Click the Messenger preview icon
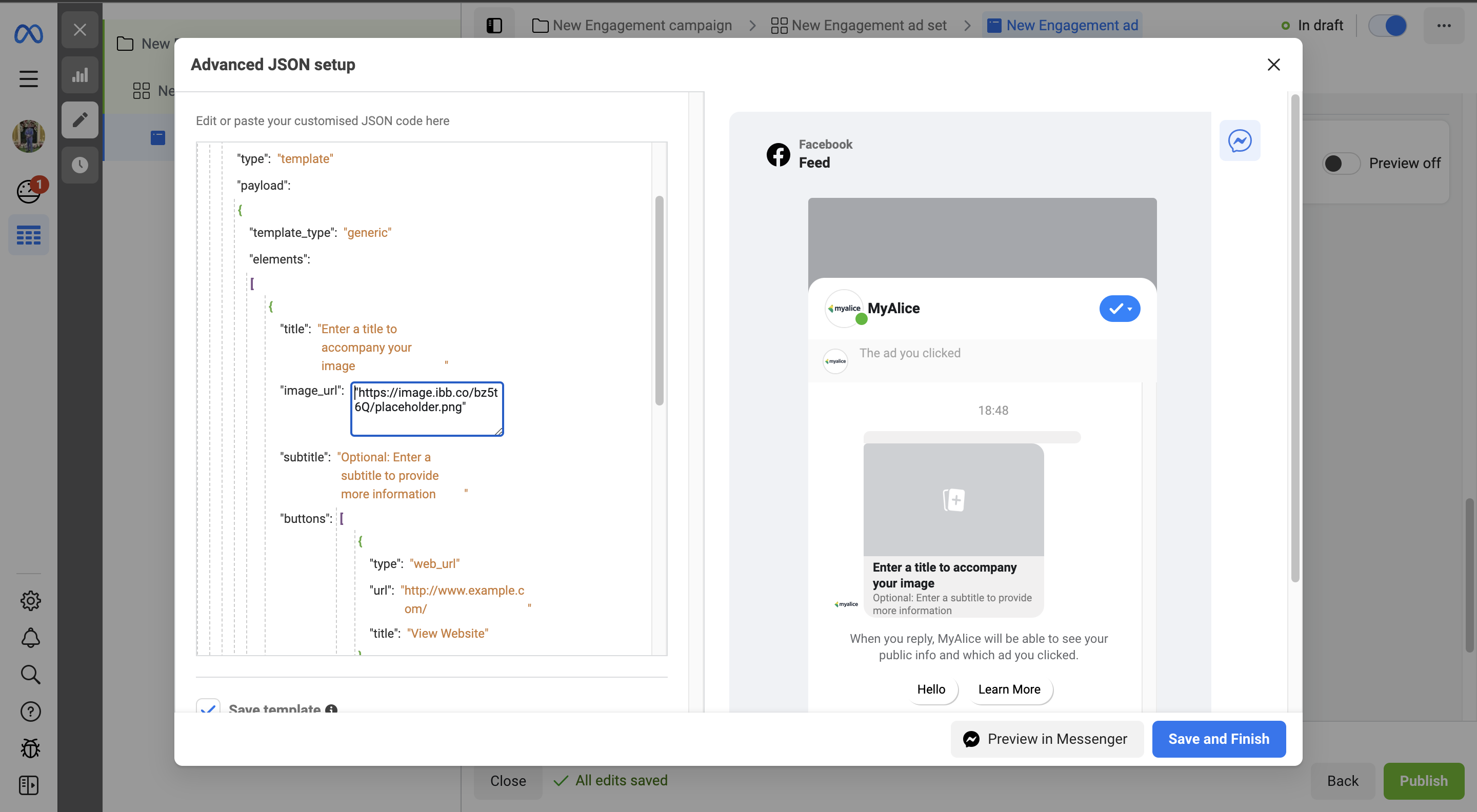 pos(1239,140)
